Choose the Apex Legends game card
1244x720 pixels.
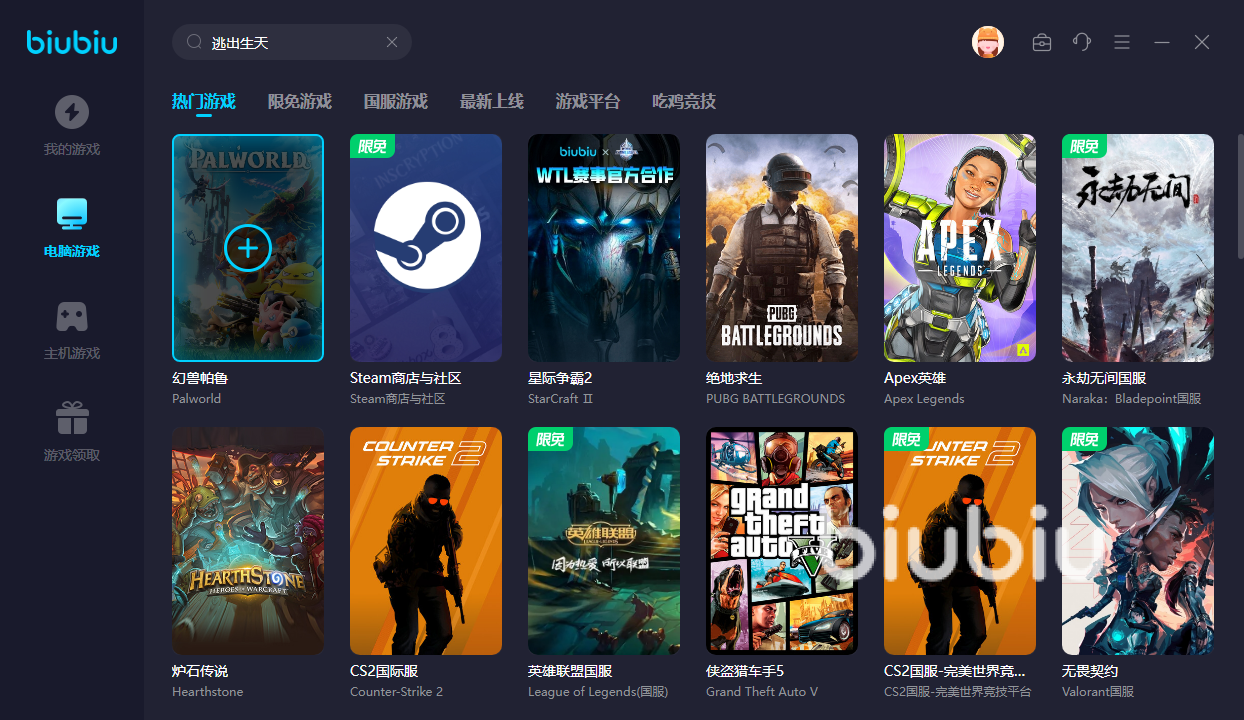[960, 248]
